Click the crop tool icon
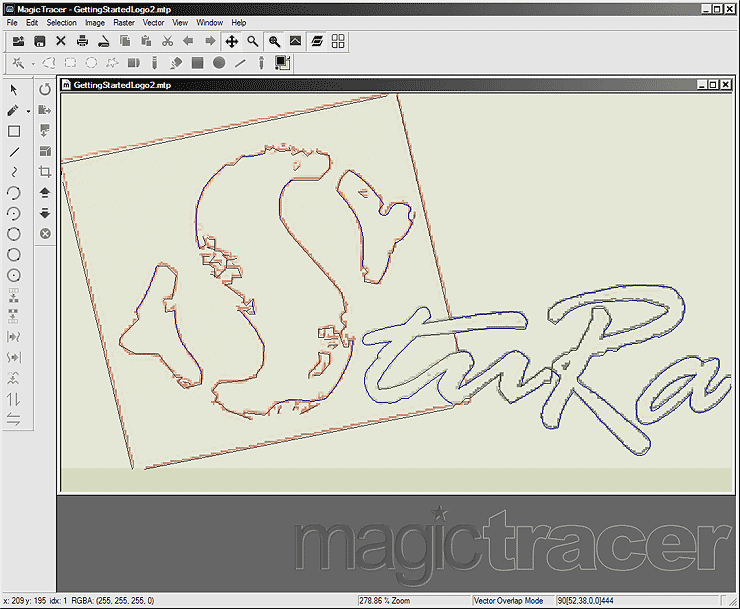 45,172
